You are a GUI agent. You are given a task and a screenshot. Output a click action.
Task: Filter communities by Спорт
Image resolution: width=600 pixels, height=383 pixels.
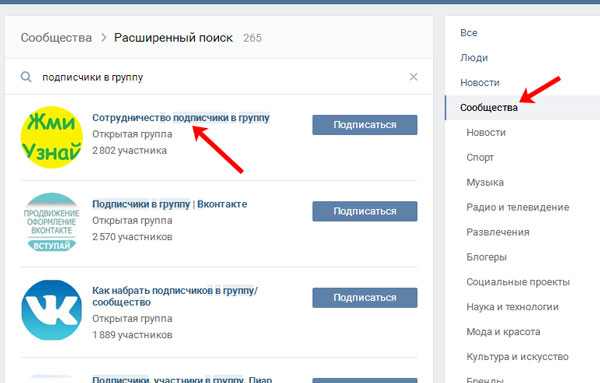(x=480, y=158)
